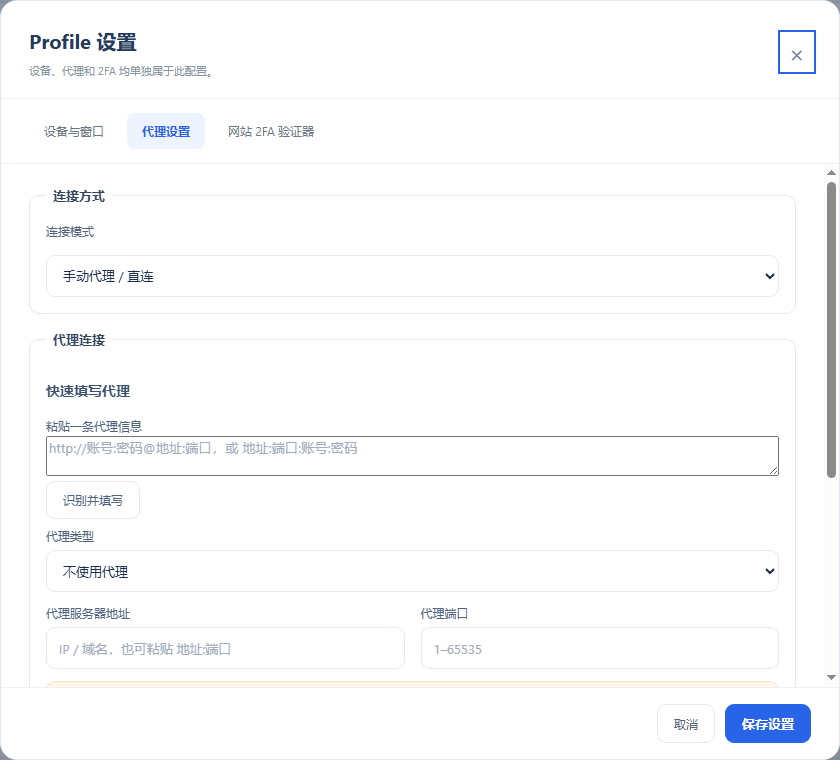This screenshot has width=840, height=760.
Task: Click the Profile 设置 dialog title
Action: [83, 42]
